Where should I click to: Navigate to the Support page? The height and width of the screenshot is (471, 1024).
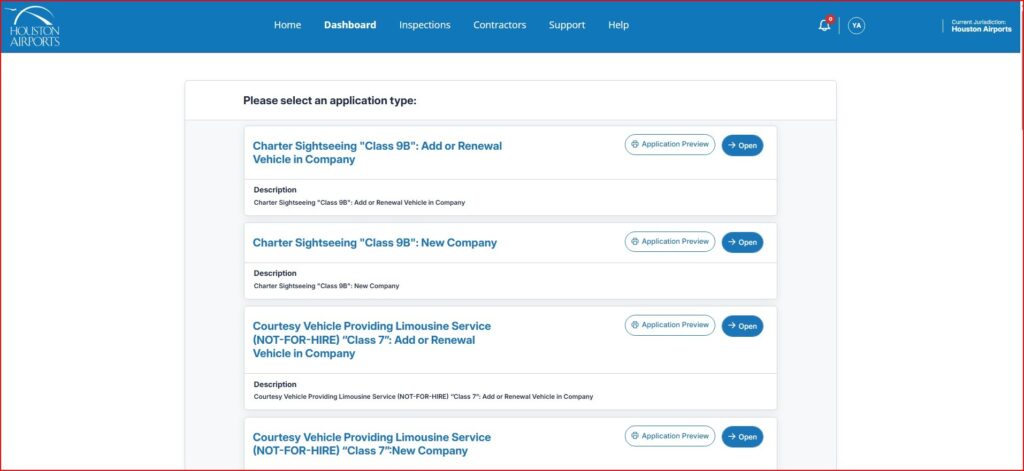click(567, 25)
